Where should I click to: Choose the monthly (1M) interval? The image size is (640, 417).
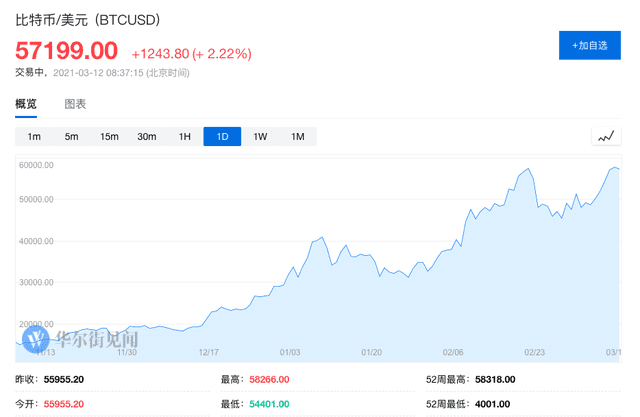coord(297,136)
